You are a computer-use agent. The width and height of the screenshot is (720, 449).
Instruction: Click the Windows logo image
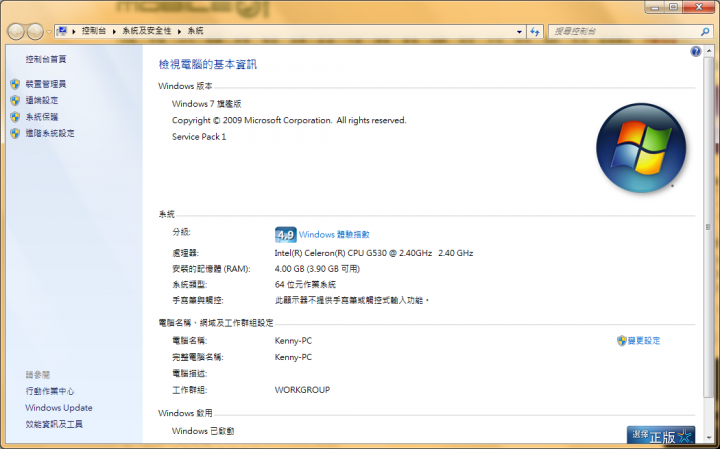click(x=641, y=148)
